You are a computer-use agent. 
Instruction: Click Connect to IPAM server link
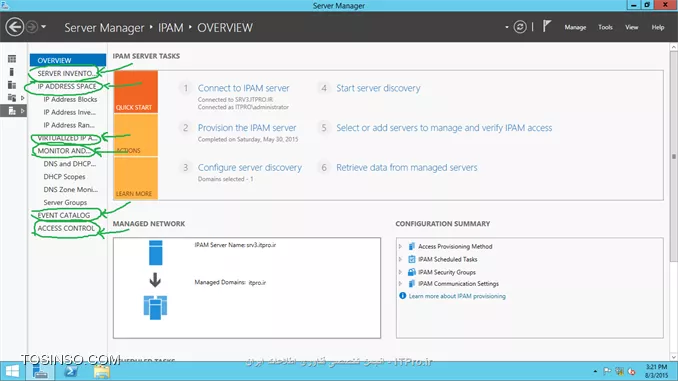click(x=243, y=88)
